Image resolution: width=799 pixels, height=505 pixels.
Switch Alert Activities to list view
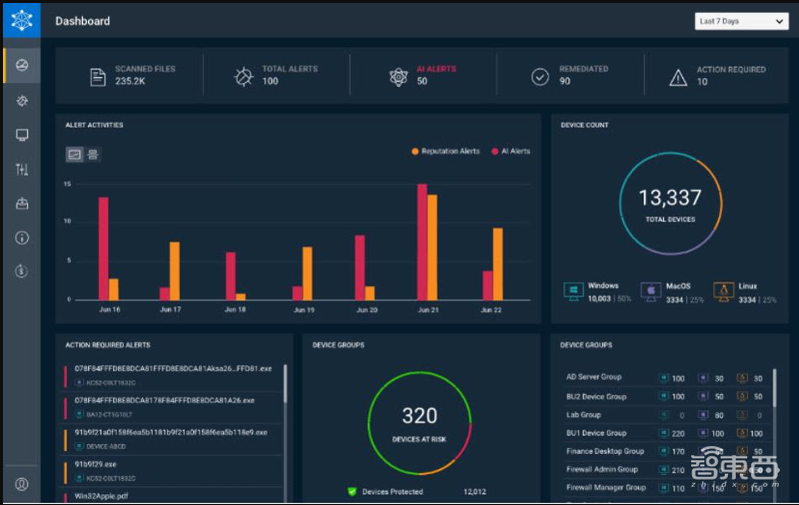92,154
